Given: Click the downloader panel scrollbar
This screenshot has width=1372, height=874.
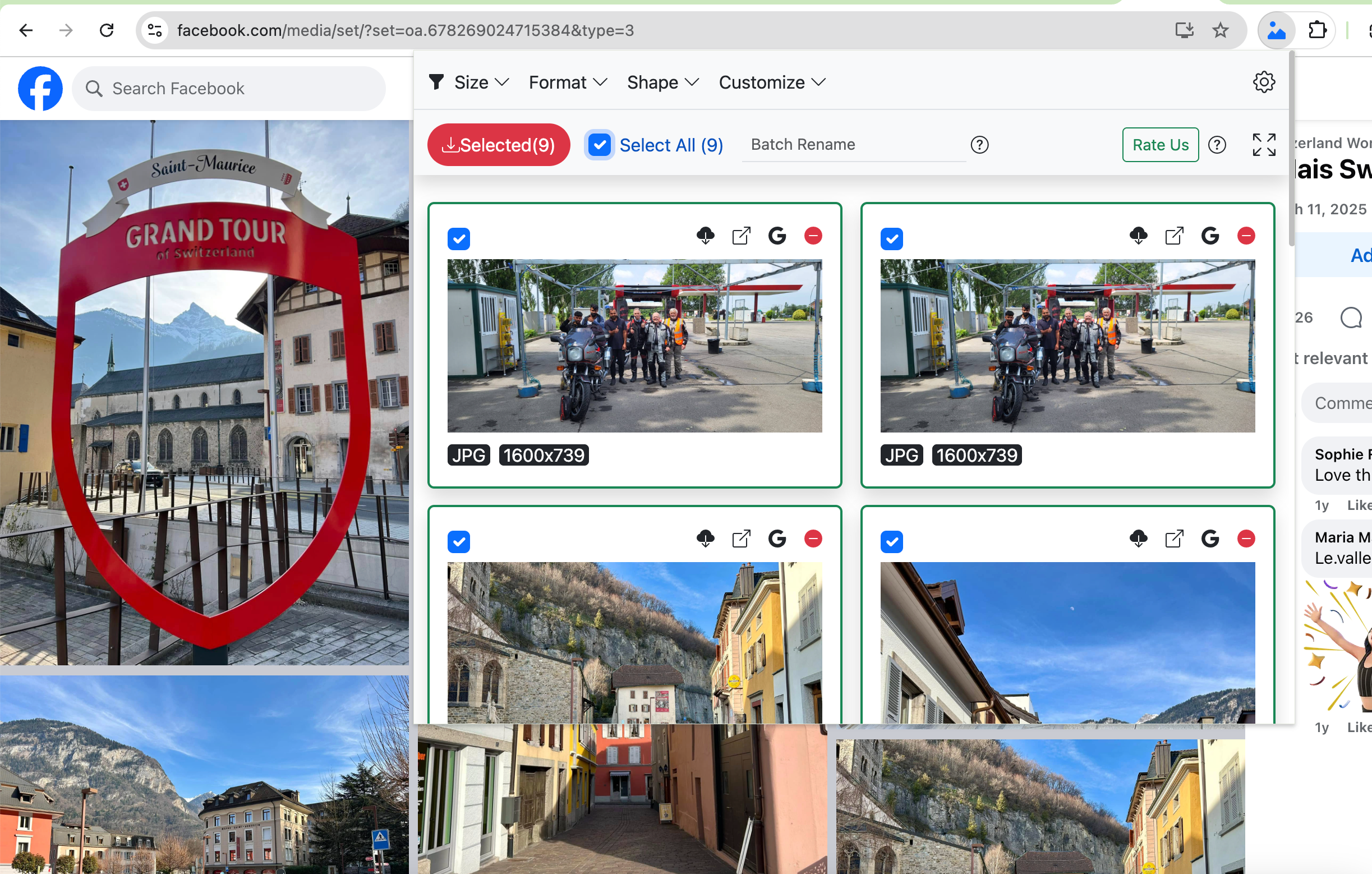Looking at the screenshot, I should point(1291,149).
